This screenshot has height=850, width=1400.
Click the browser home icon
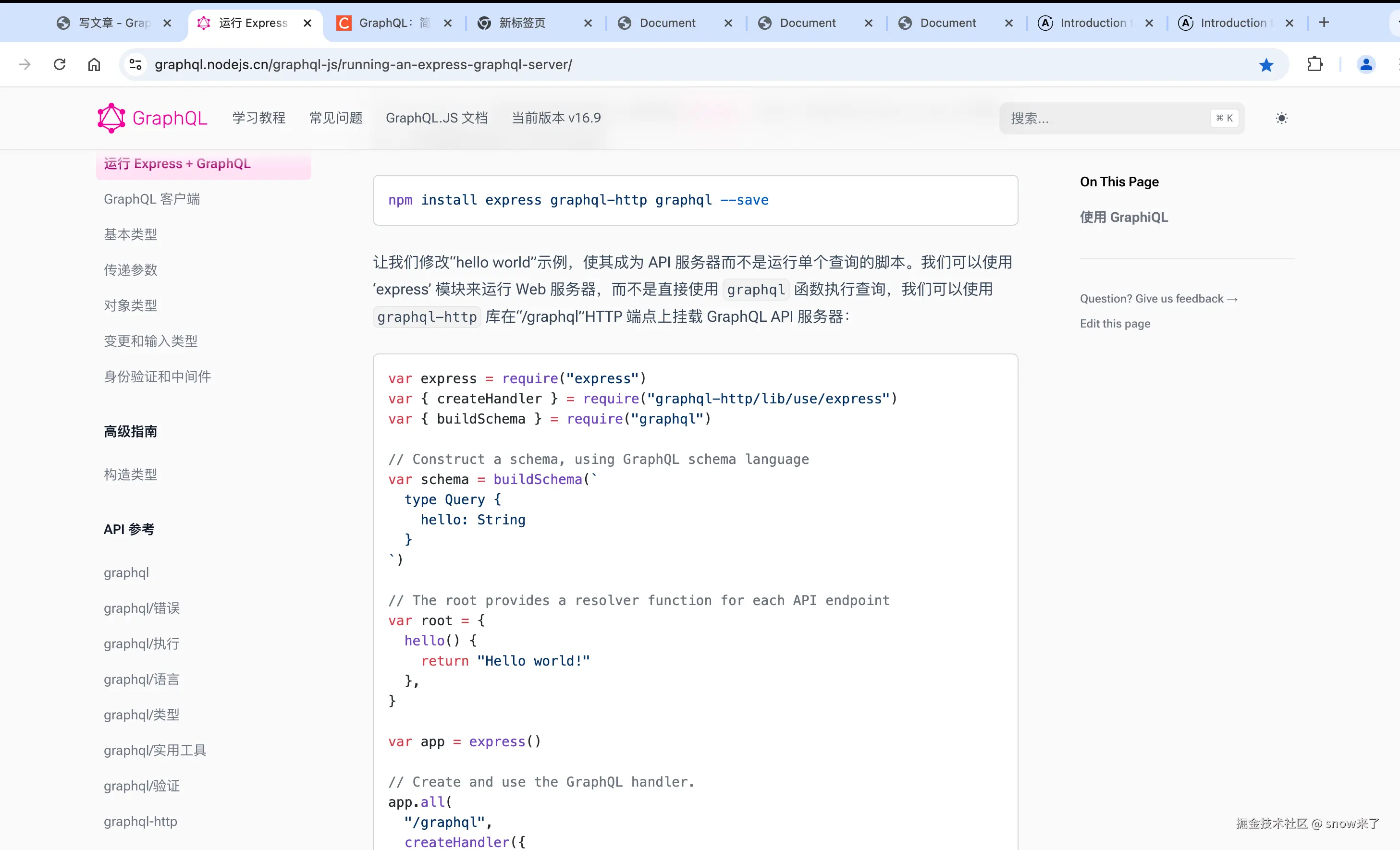94,64
